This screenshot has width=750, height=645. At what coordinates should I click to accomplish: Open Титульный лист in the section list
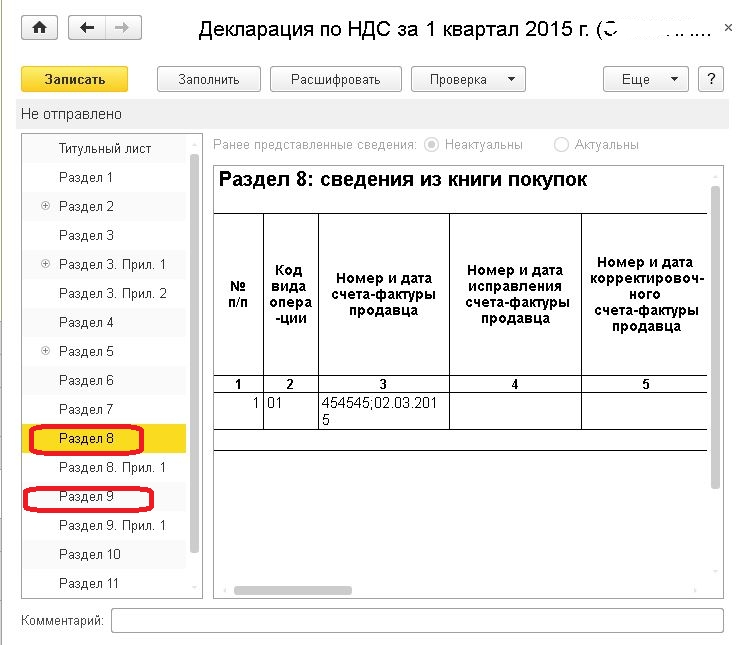[105, 149]
